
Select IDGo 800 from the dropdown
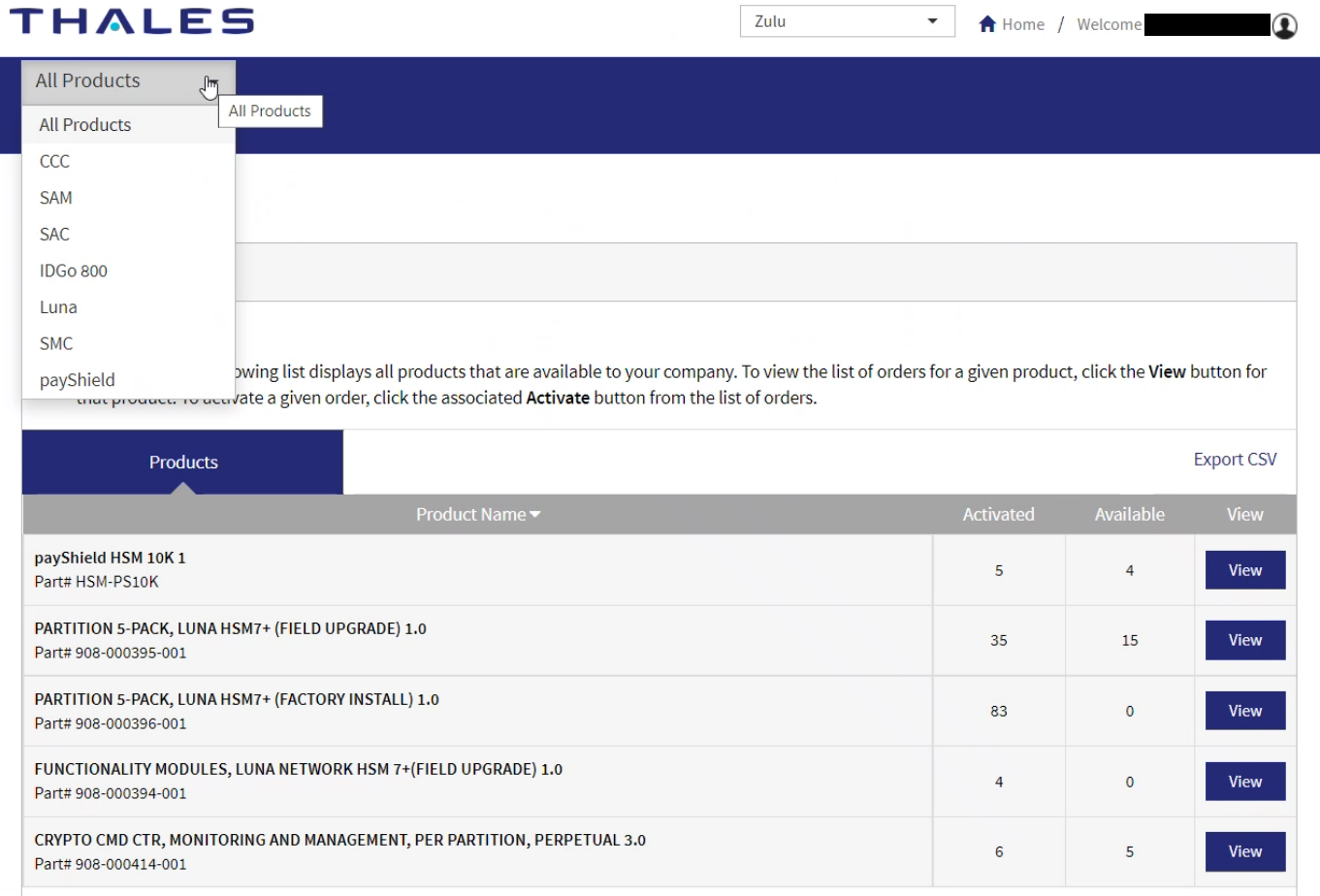click(x=128, y=271)
